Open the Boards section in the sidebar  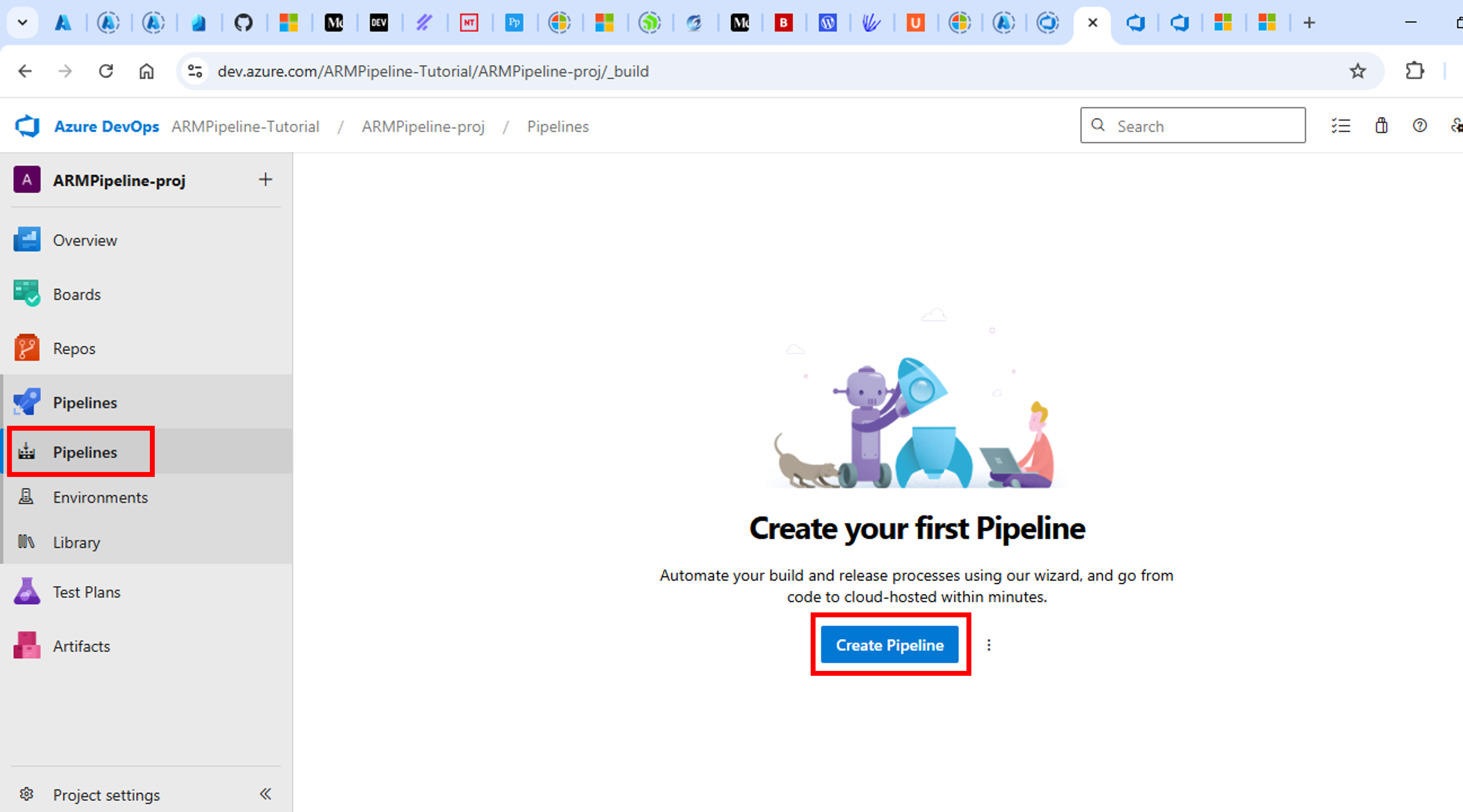[77, 294]
